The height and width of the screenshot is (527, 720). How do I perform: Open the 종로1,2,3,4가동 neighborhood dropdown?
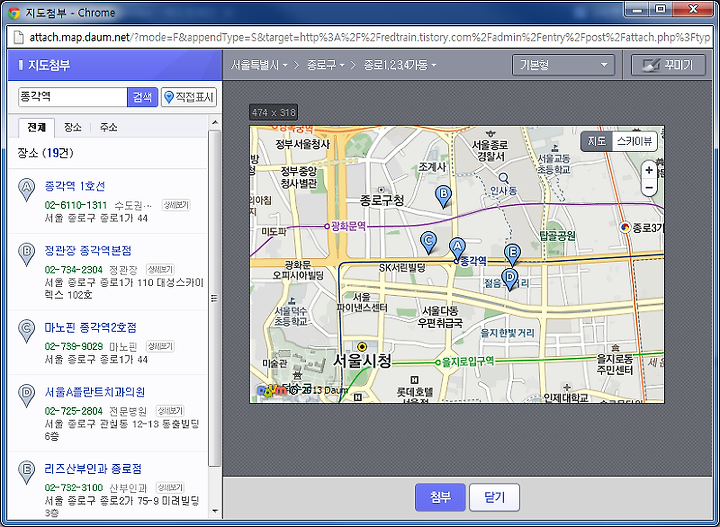click(x=399, y=65)
